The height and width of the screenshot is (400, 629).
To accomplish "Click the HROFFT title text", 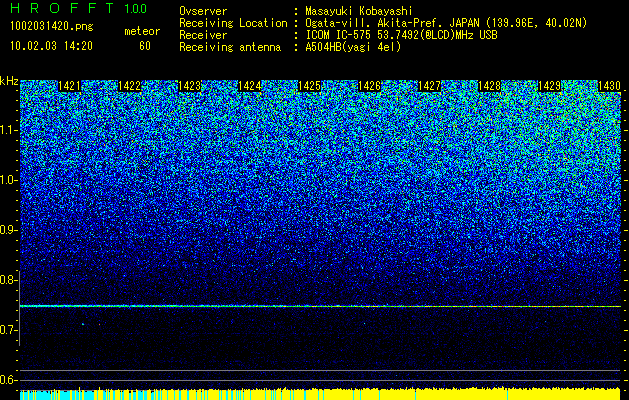I will pos(62,8).
